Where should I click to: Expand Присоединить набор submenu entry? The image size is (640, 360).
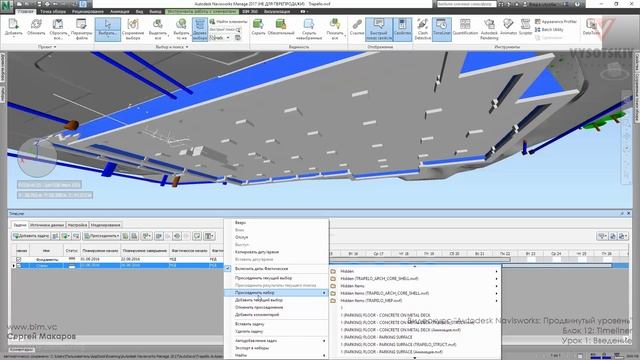(x=276, y=293)
